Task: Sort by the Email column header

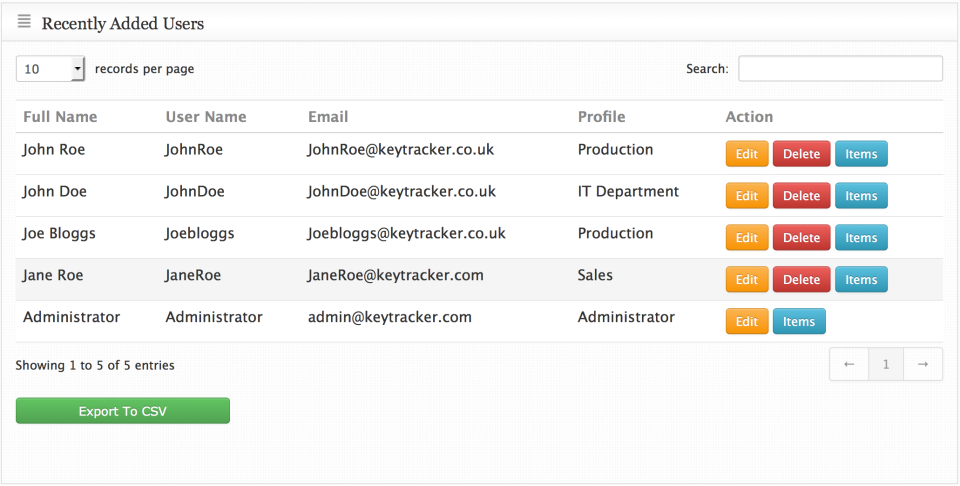Action: [328, 117]
